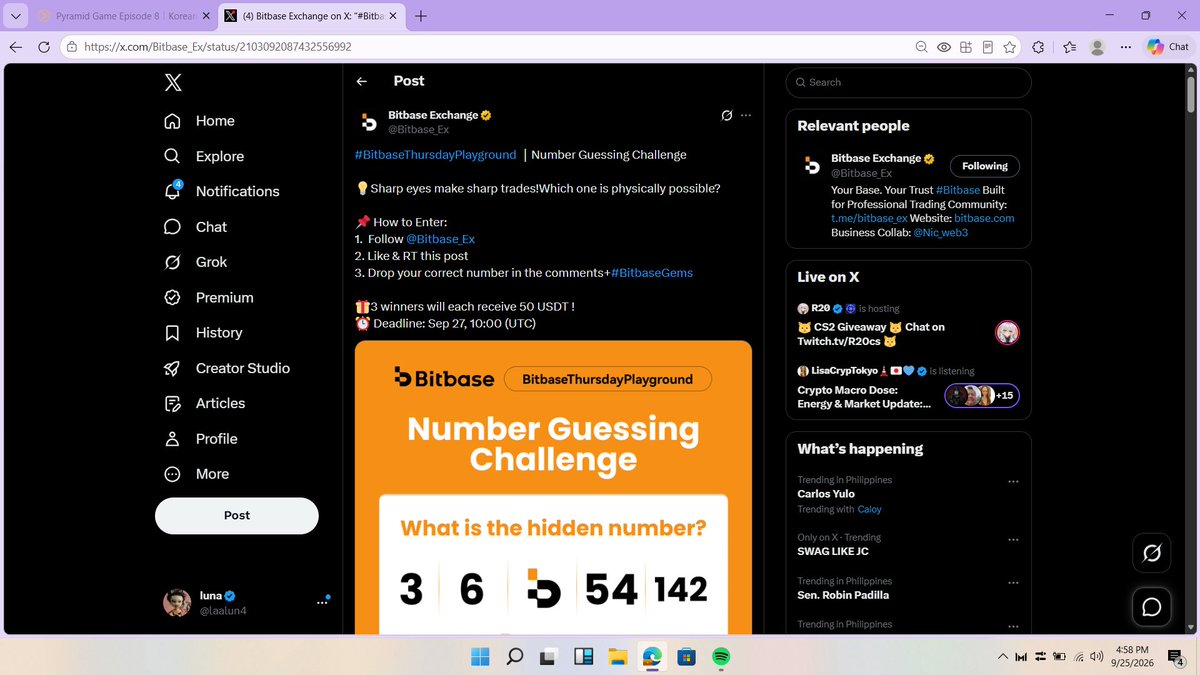Click the page vertical scrollbar
Screen dimensions: 1200x675
pyautogui.click(x=1190, y=94)
